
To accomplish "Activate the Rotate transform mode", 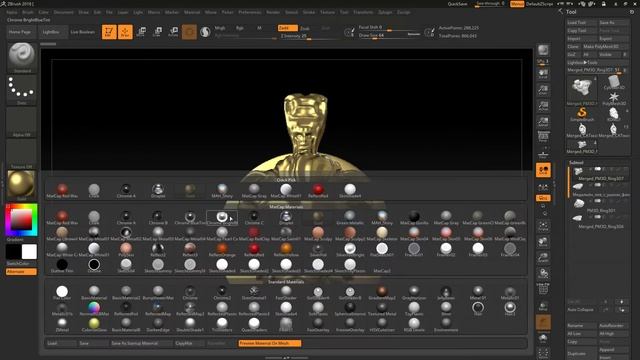I will (x=173, y=31).
